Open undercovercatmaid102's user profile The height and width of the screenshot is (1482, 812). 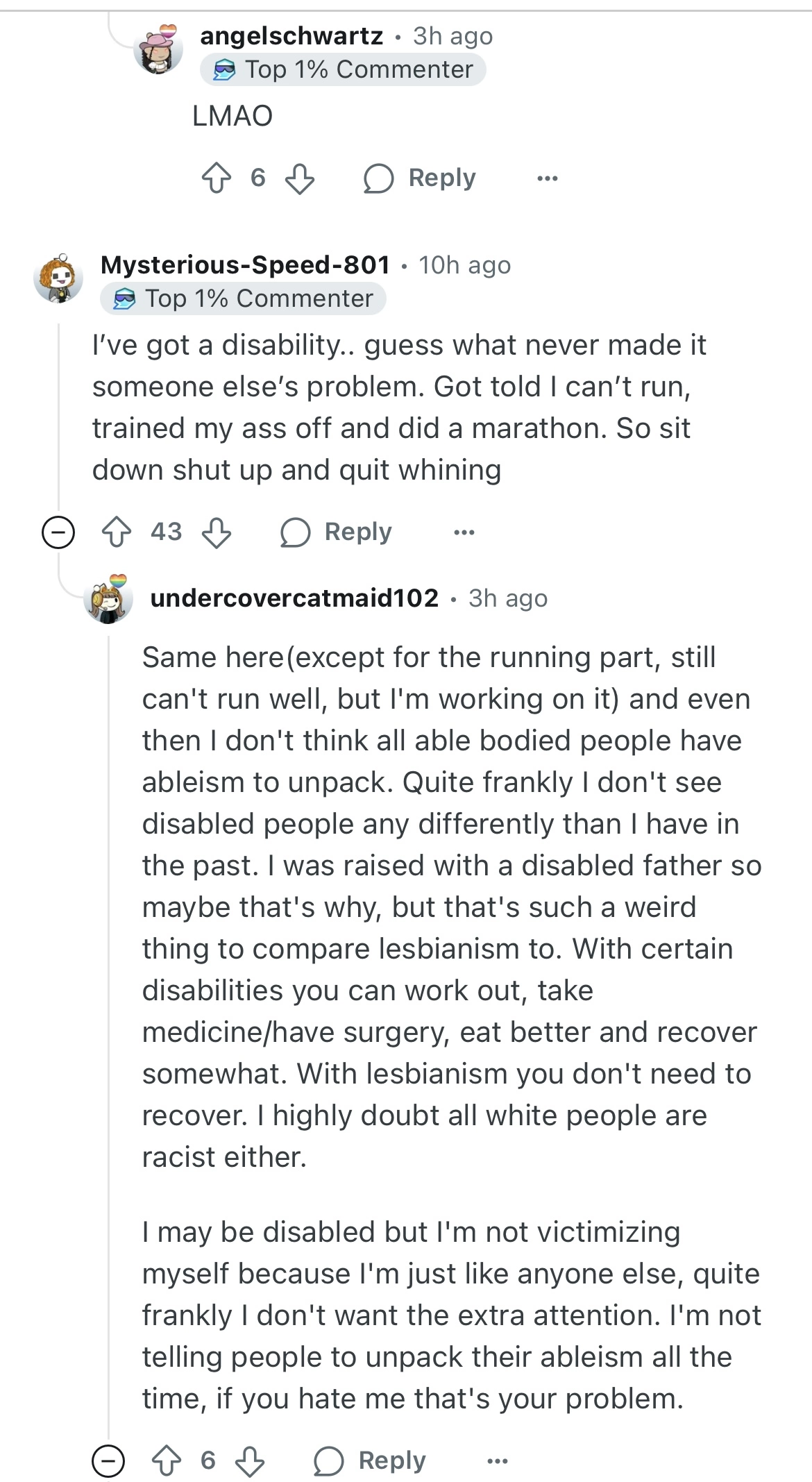pos(294,598)
